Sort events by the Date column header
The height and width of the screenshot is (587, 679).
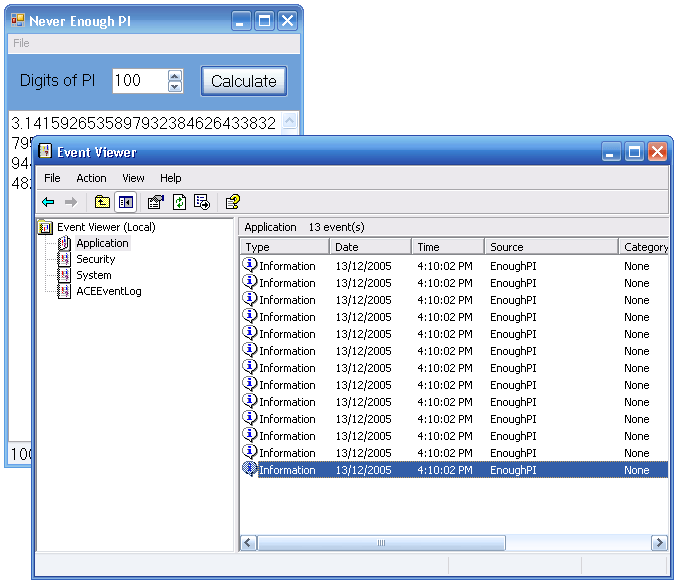click(x=370, y=247)
